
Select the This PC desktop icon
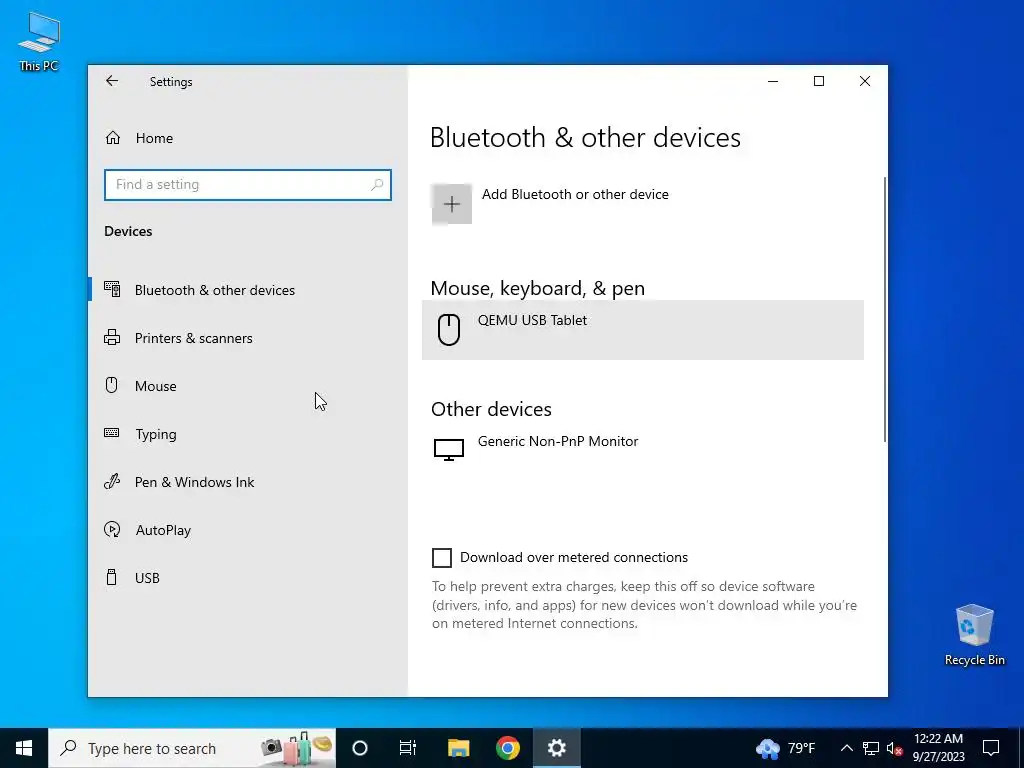[x=39, y=42]
